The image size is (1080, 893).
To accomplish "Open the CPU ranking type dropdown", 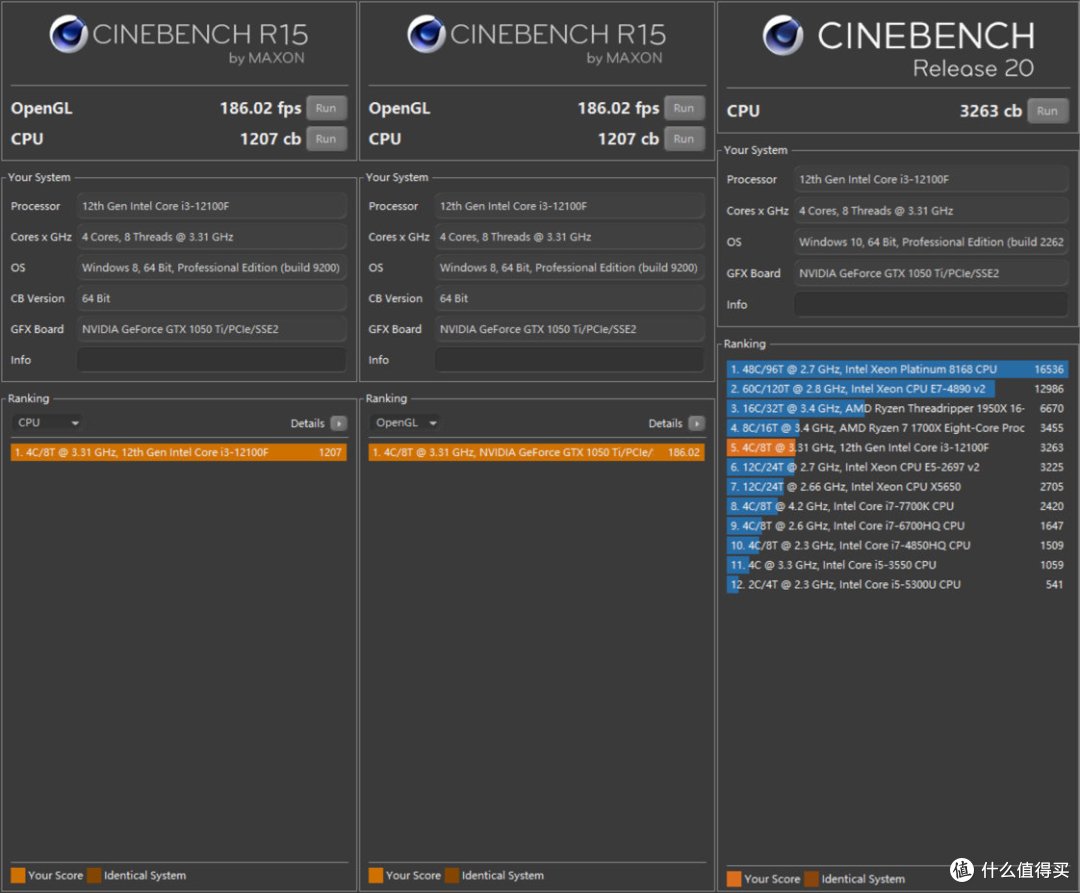I will point(48,423).
